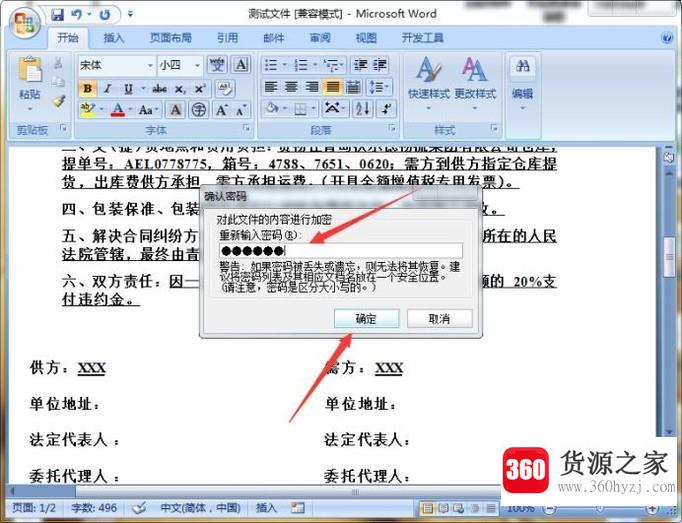Click the character shading icon

pyautogui.click(x=176, y=109)
